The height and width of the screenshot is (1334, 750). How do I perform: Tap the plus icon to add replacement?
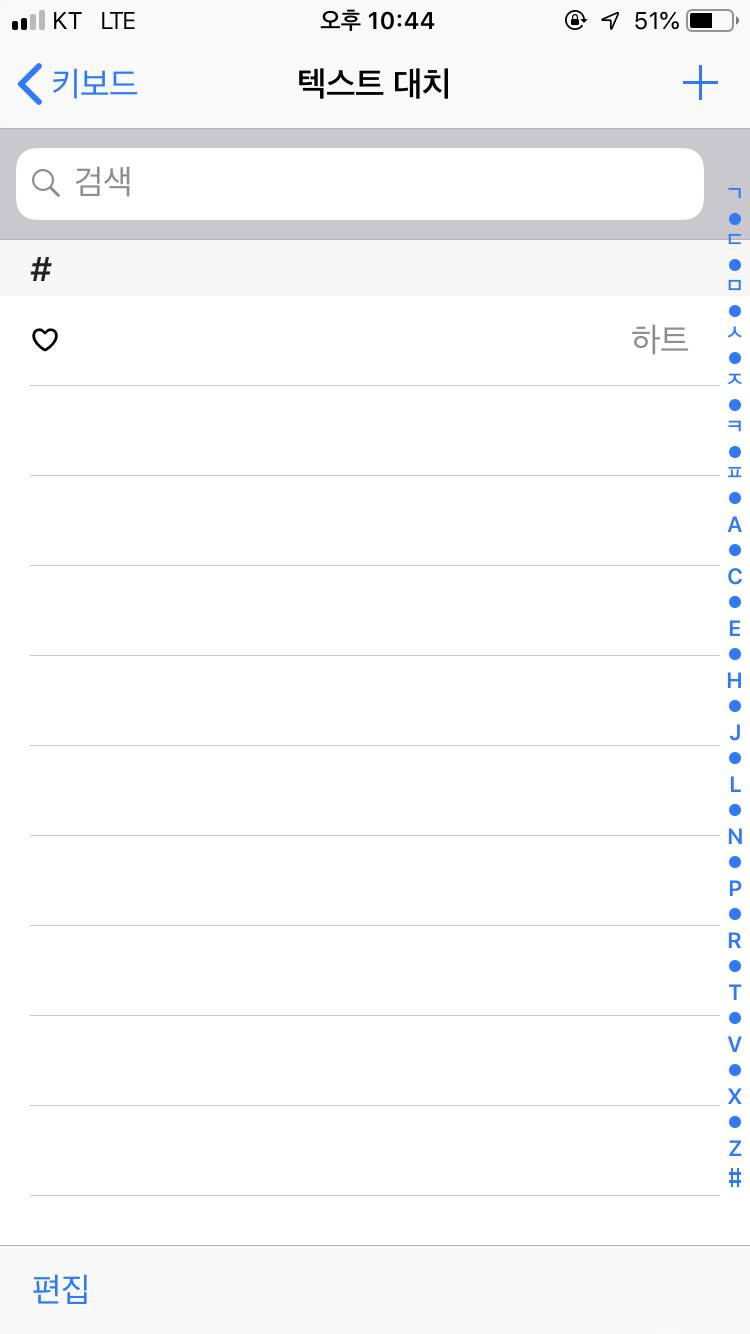click(700, 83)
